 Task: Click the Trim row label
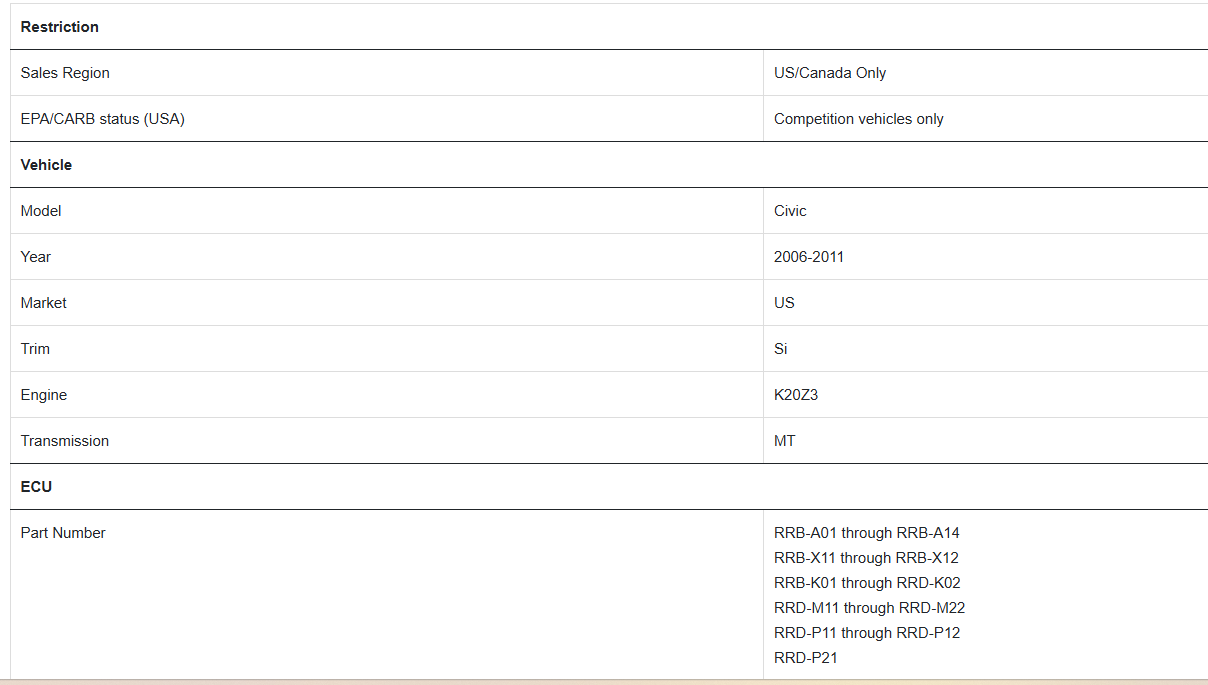35,349
